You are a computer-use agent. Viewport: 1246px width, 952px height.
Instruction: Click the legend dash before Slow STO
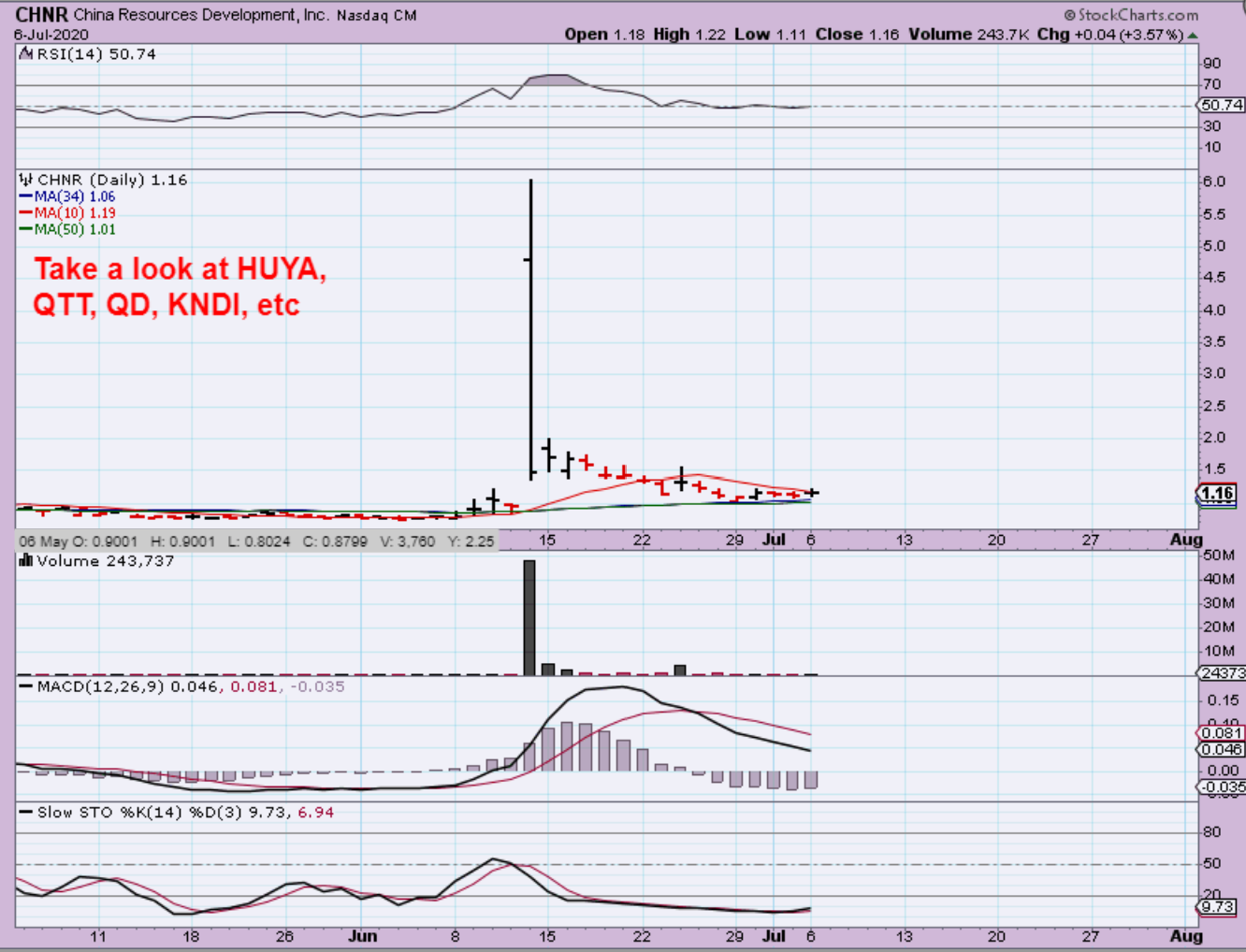(26, 813)
